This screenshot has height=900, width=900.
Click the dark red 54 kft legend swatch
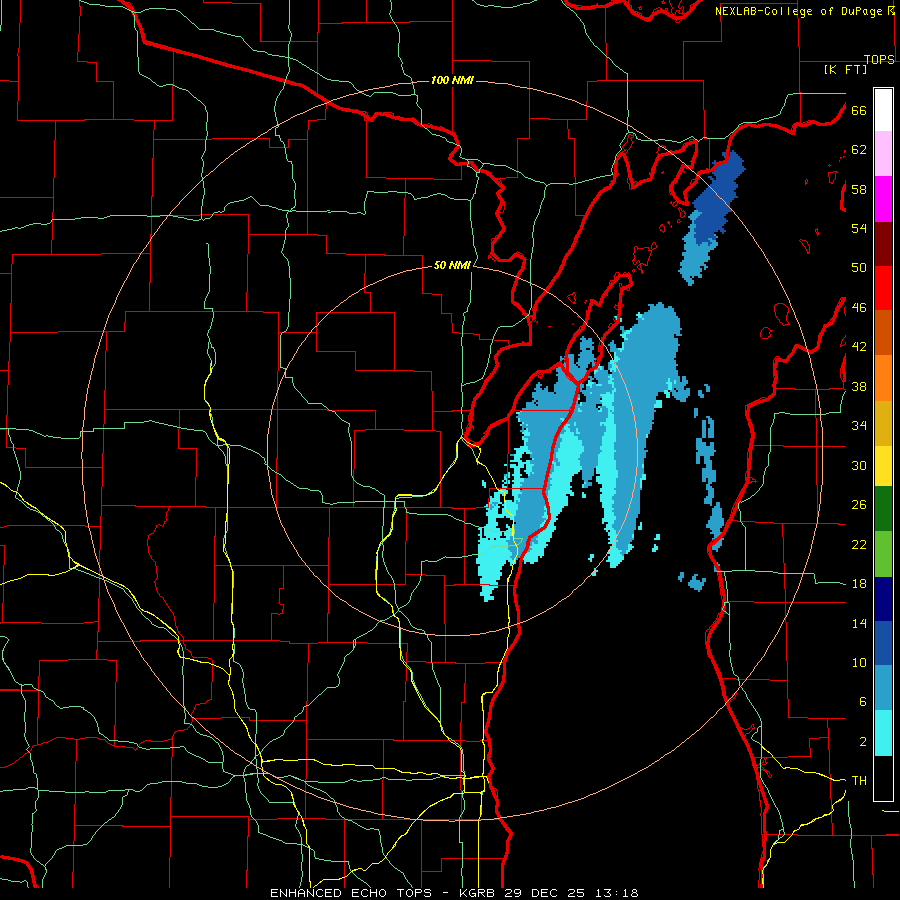[883, 244]
